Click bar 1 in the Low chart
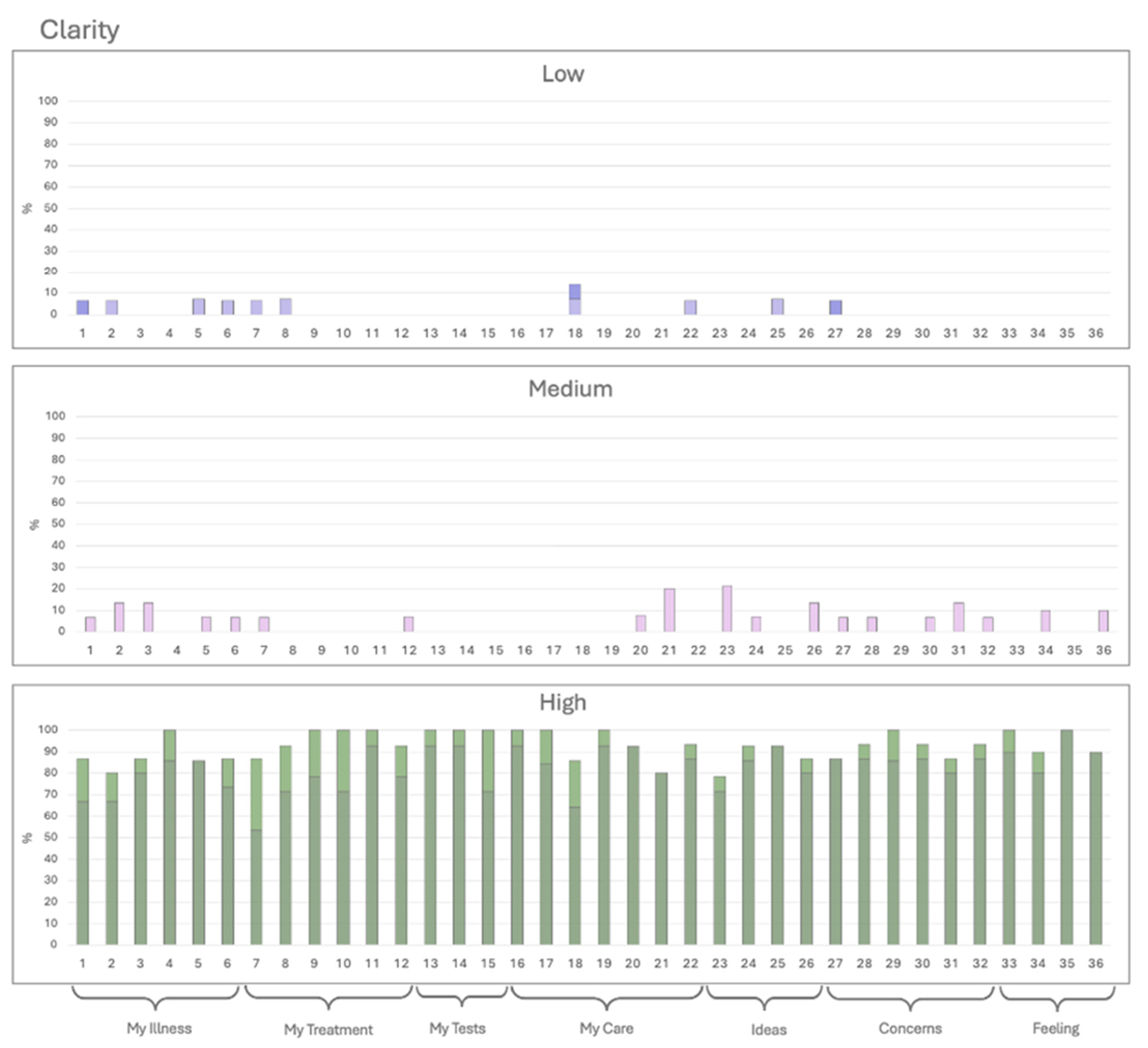The width and height of the screenshot is (1148, 1048). click(x=83, y=307)
